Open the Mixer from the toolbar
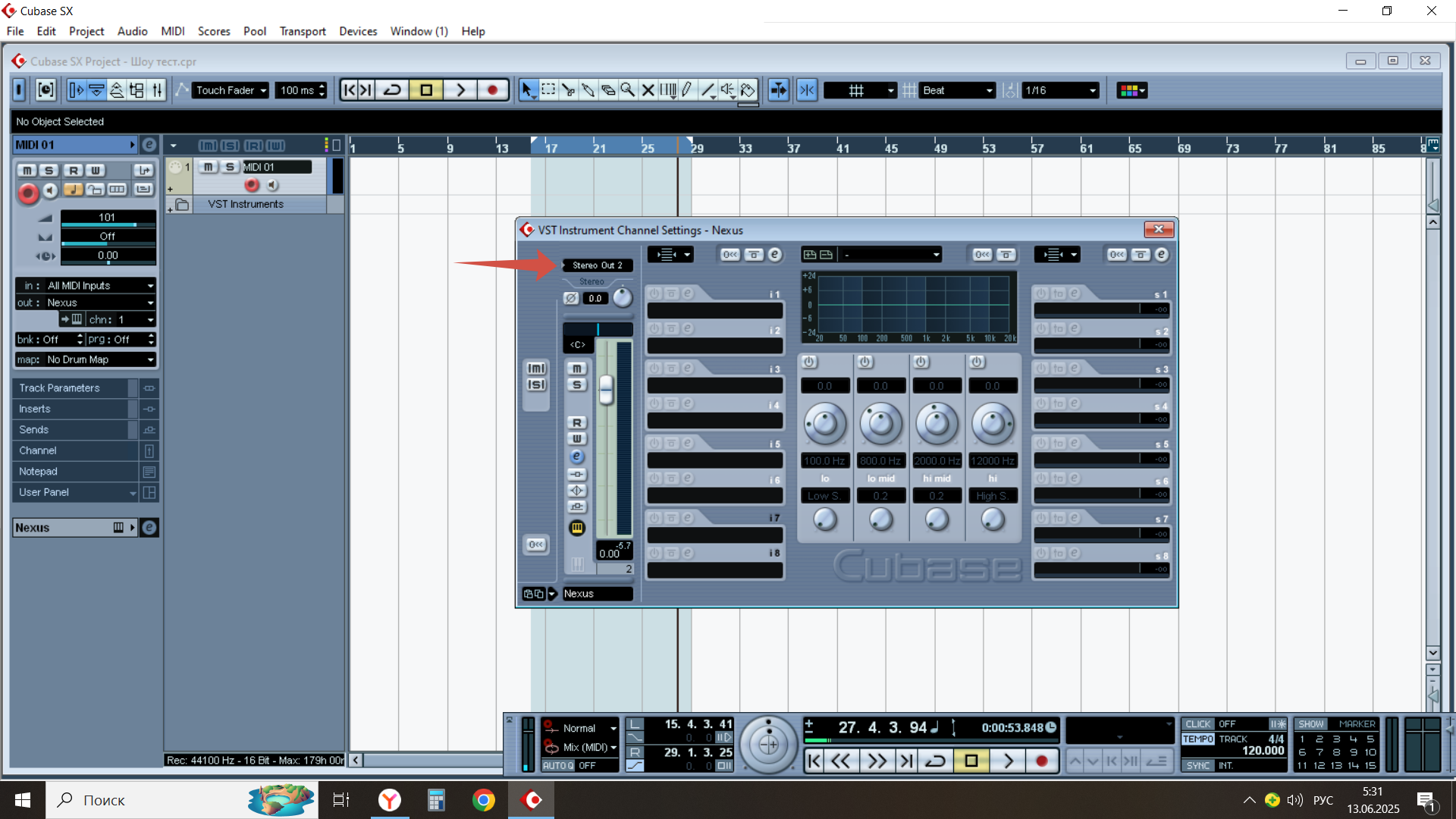Screen dimensions: 1456x819 pyautogui.click(x=157, y=90)
